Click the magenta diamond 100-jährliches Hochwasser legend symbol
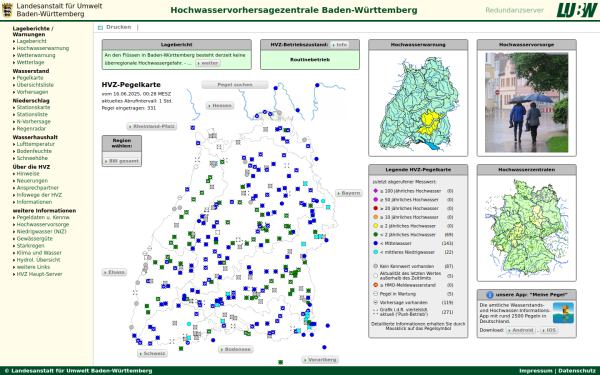The height and width of the screenshot is (375, 600). coord(375,191)
